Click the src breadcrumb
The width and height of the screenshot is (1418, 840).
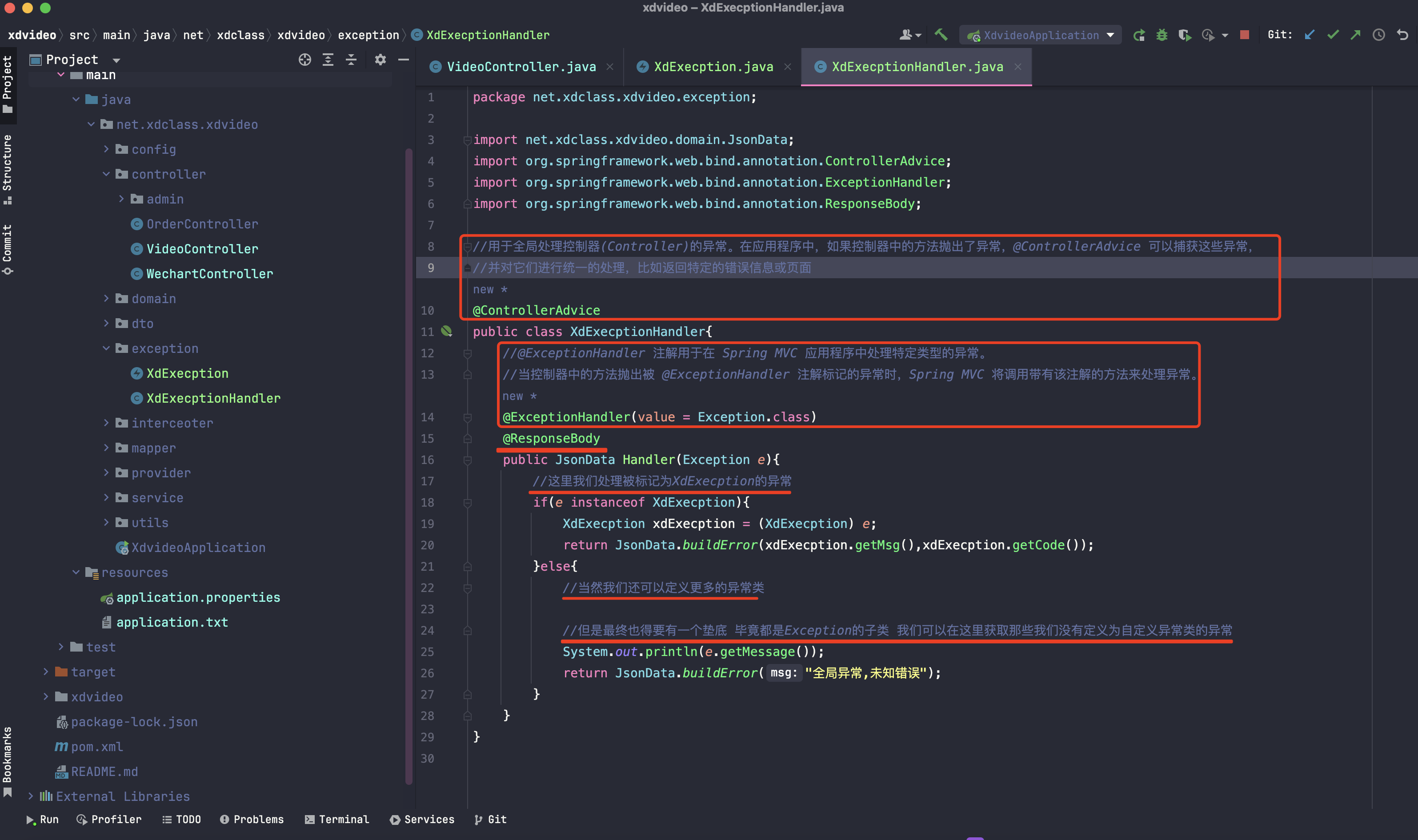[x=79, y=35]
